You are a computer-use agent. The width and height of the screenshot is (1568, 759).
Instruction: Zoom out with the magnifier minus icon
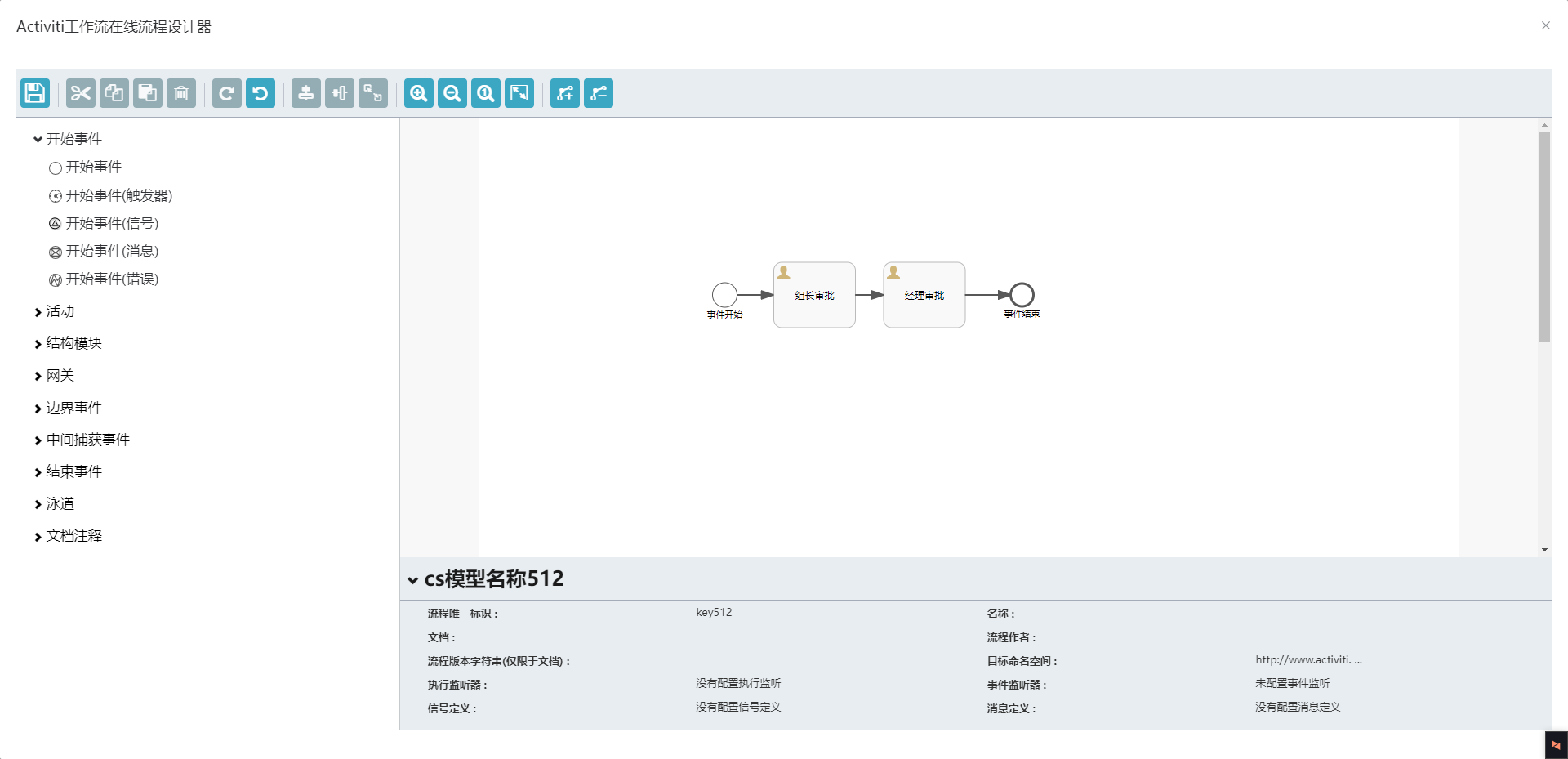click(452, 93)
